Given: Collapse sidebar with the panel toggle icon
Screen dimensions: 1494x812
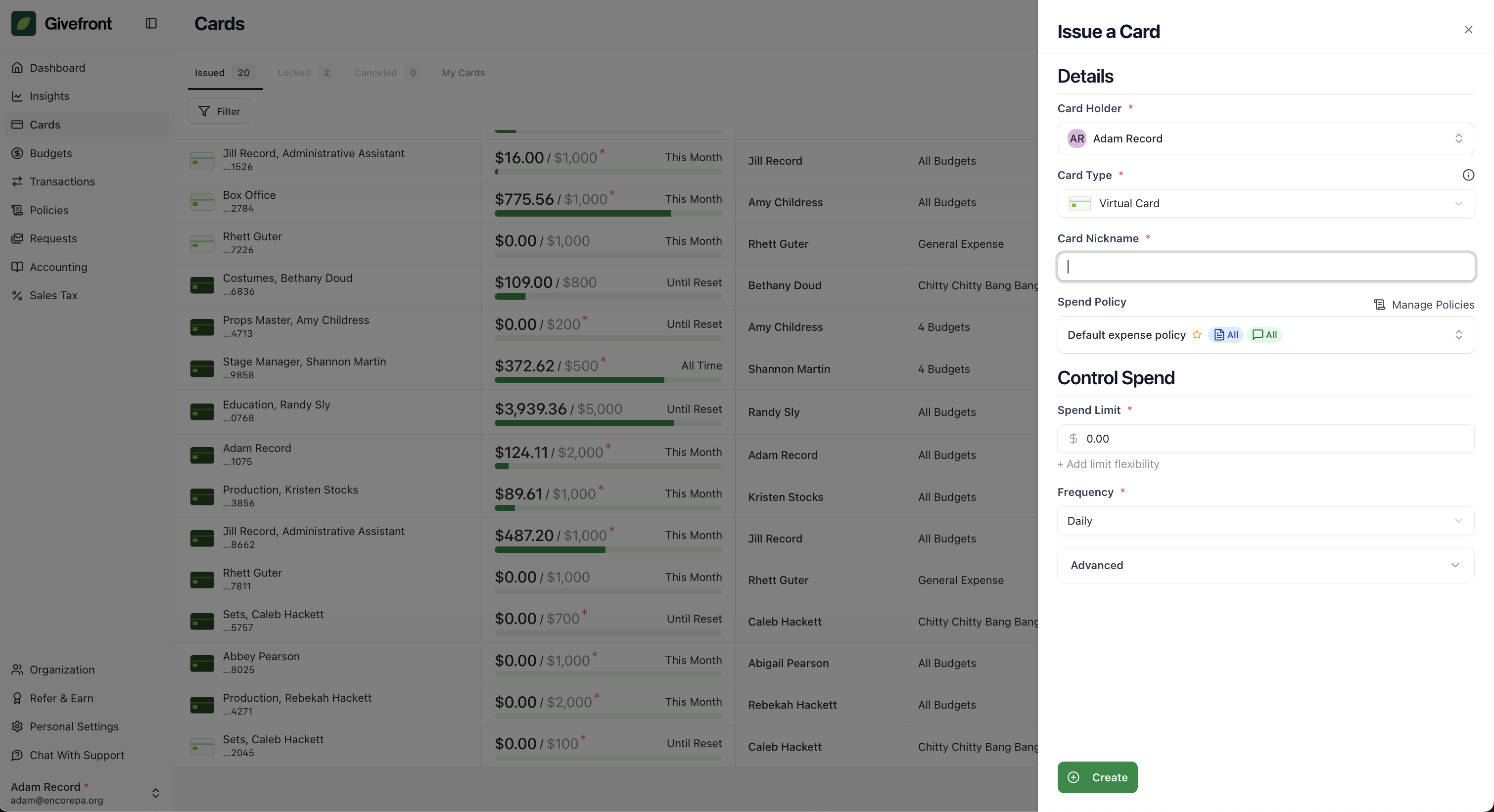Looking at the screenshot, I should click(x=151, y=23).
